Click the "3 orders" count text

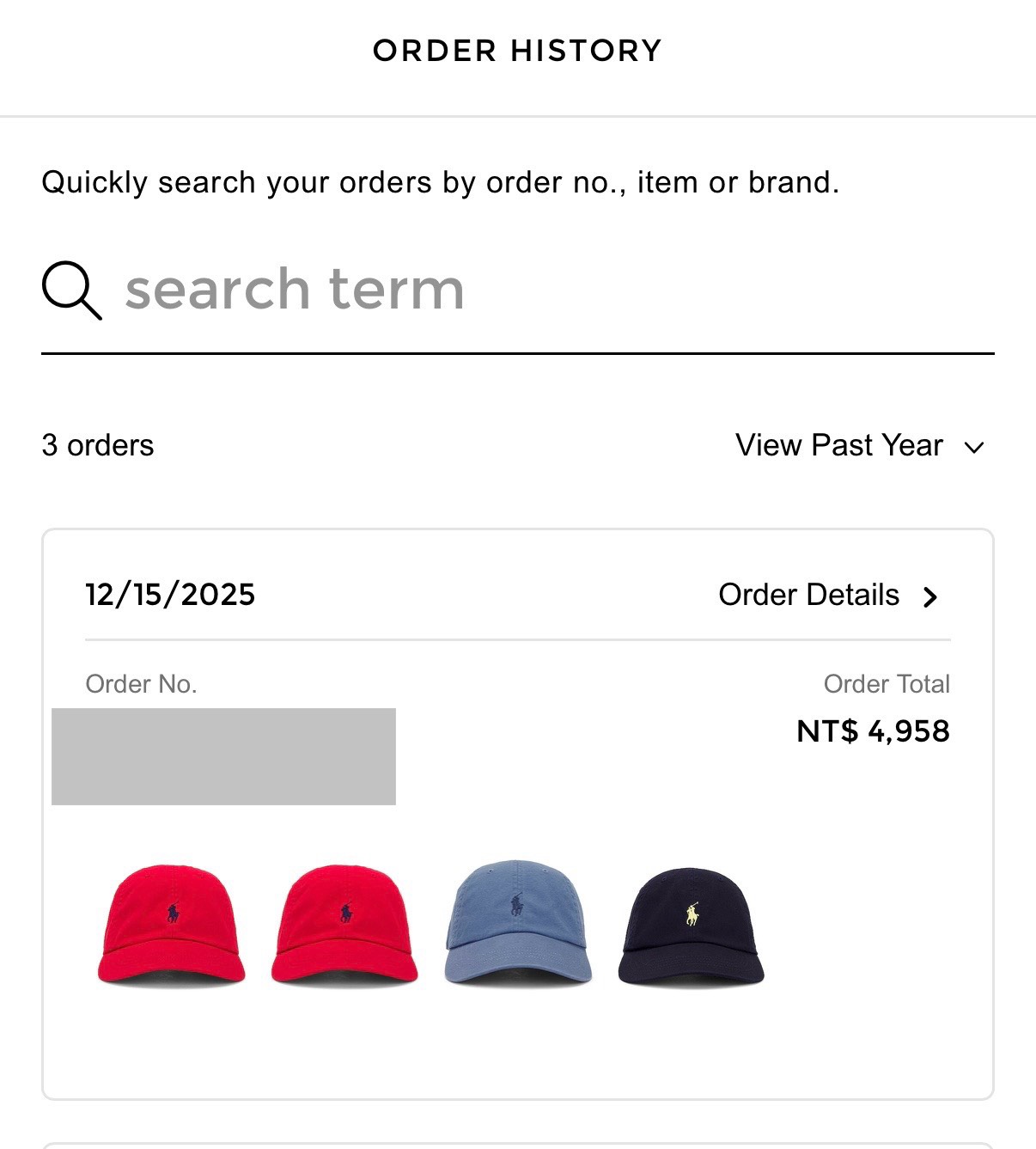click(98, 445)
